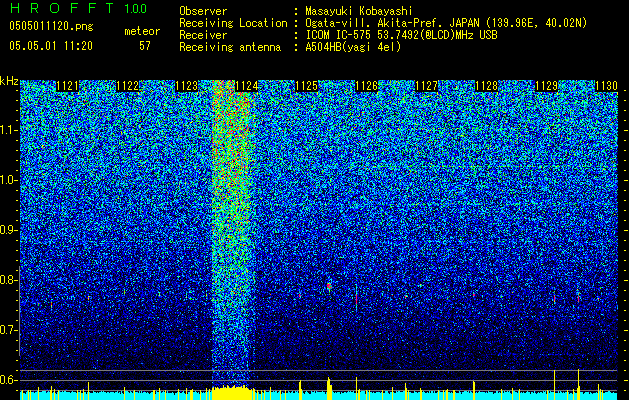Viewport: 629px width, 400px height.
Task: Select the date stamp 05.05.01 11:20
Action: click(51, 46)
